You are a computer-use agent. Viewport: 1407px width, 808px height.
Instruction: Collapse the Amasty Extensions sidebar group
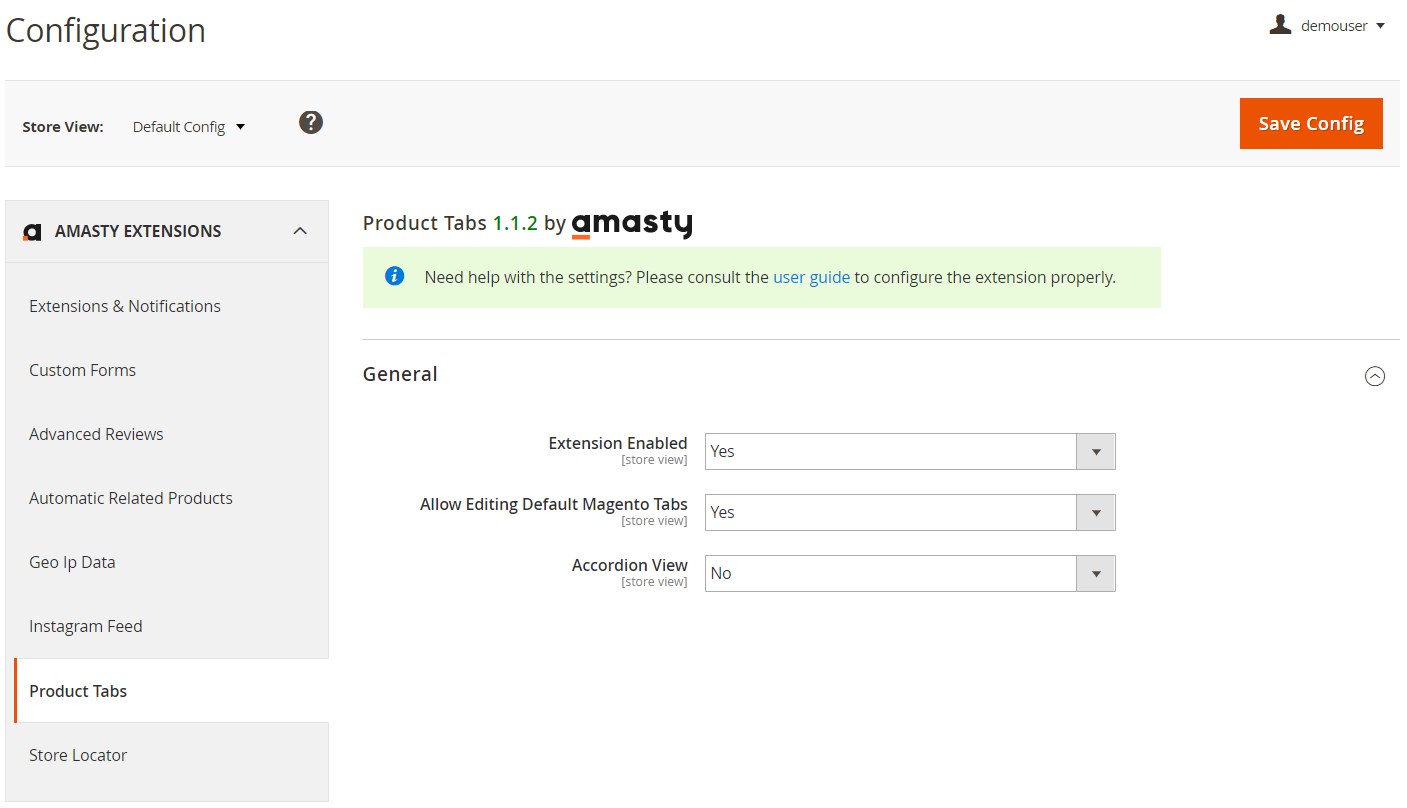[299, 231]
